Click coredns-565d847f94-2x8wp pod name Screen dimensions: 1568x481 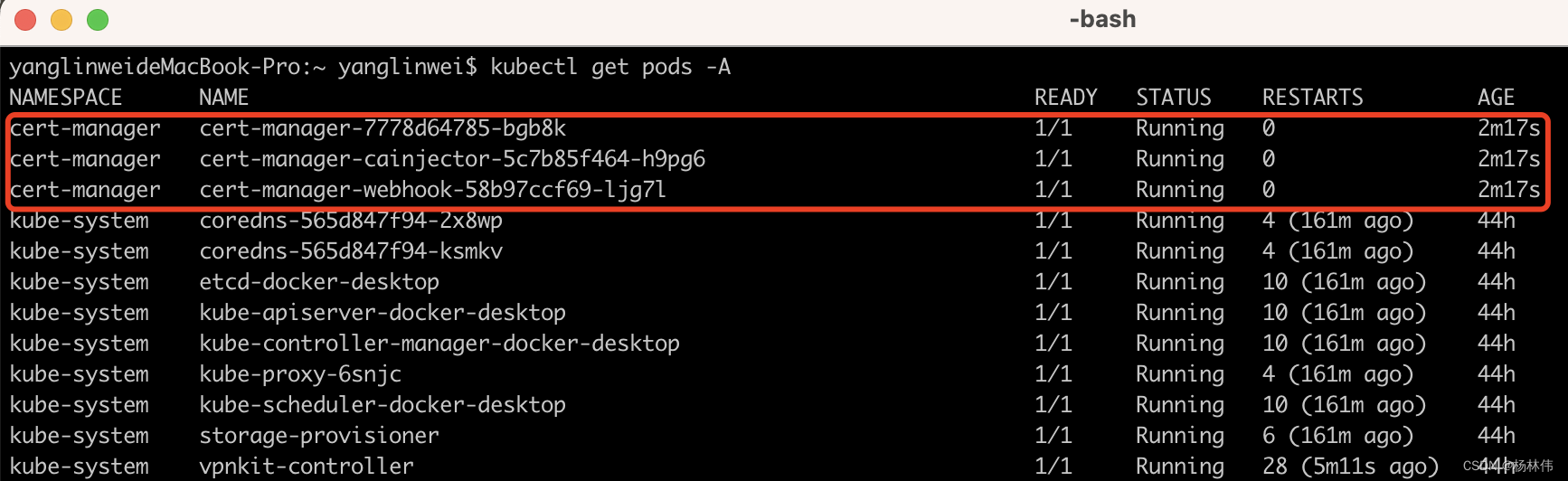click(x=351, y=221)
